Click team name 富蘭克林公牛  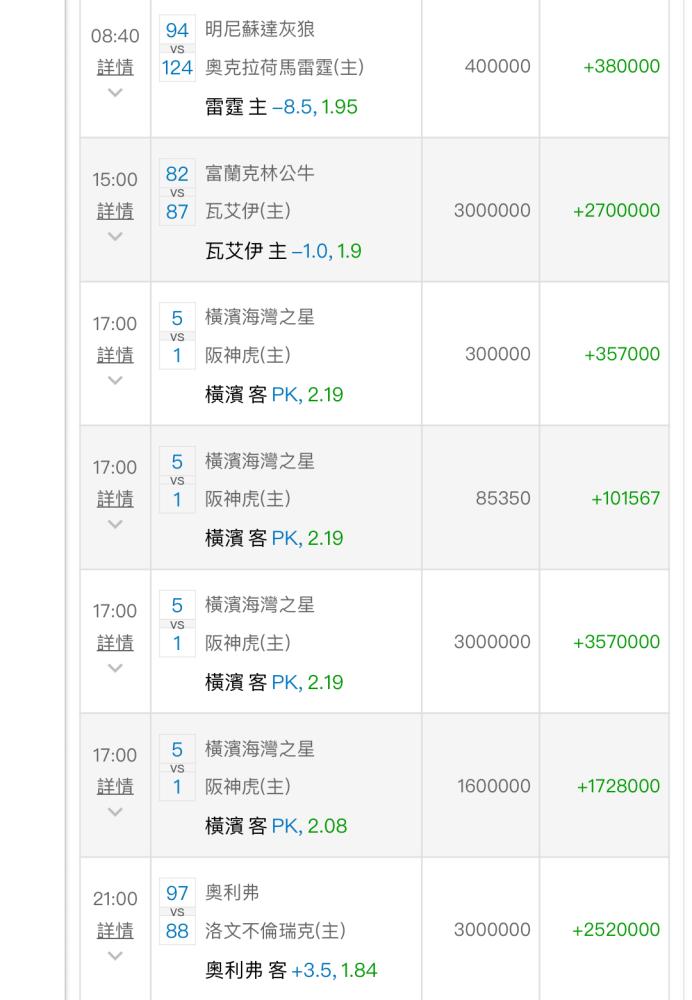(260, 173)
